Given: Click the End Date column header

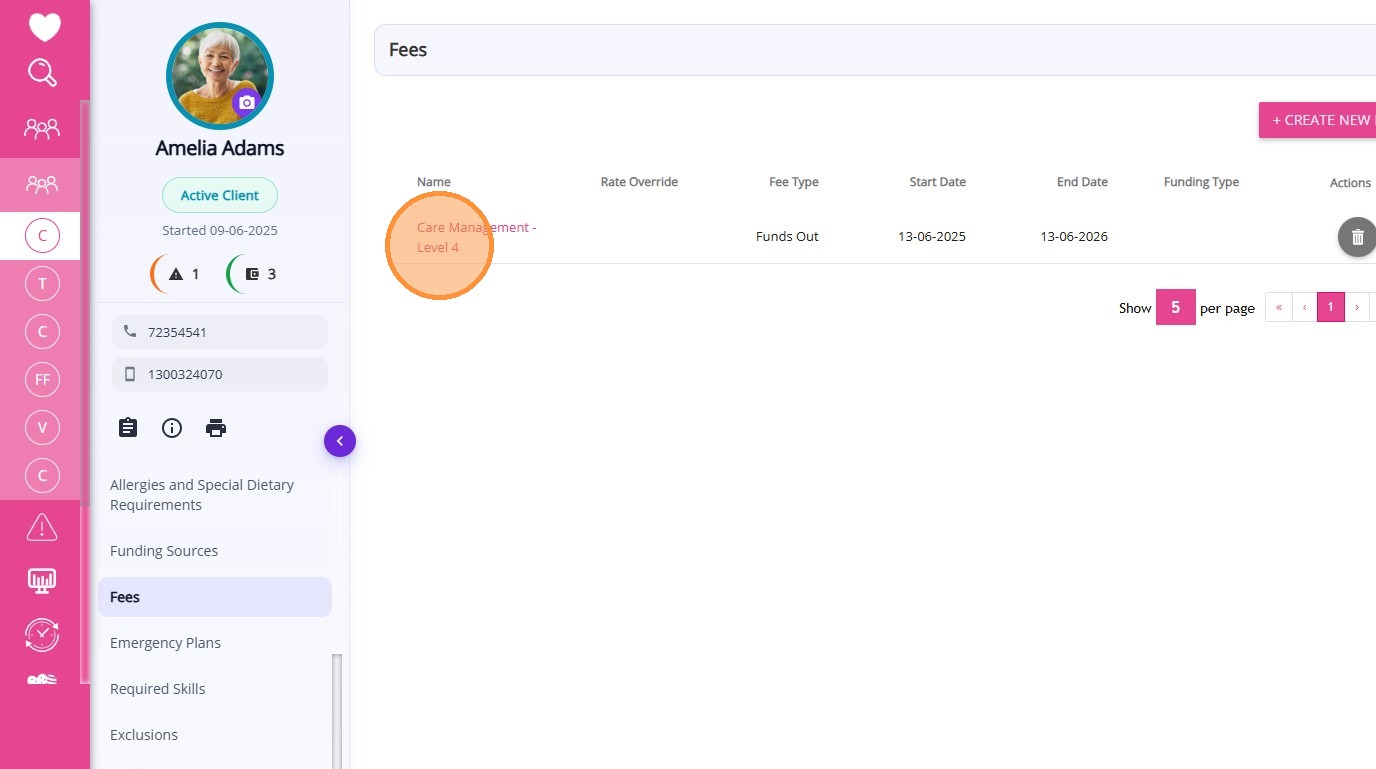Looking at the screenshot, I should coord(1082,182).
